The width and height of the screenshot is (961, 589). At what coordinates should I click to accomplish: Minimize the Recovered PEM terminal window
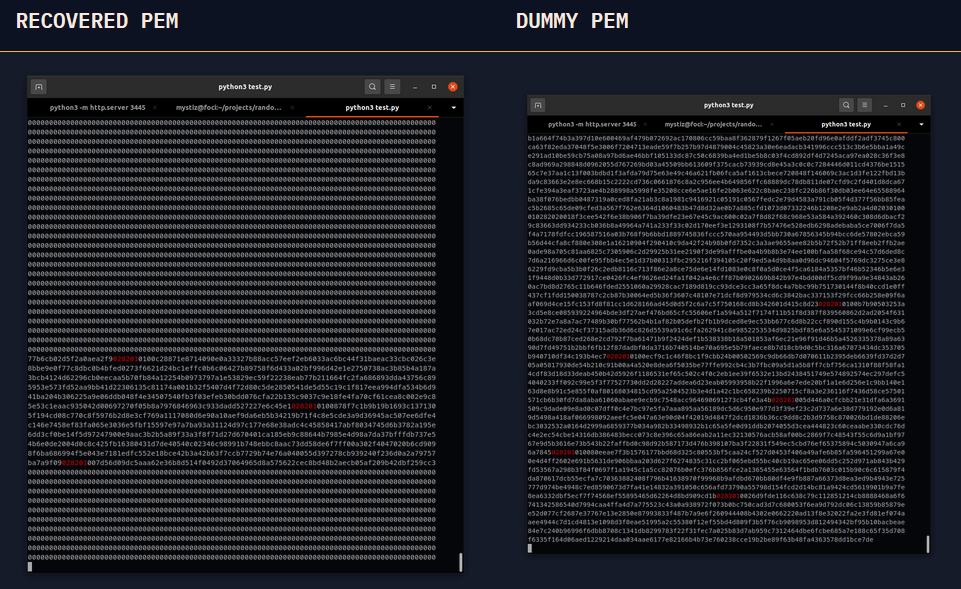click(415, 87)
